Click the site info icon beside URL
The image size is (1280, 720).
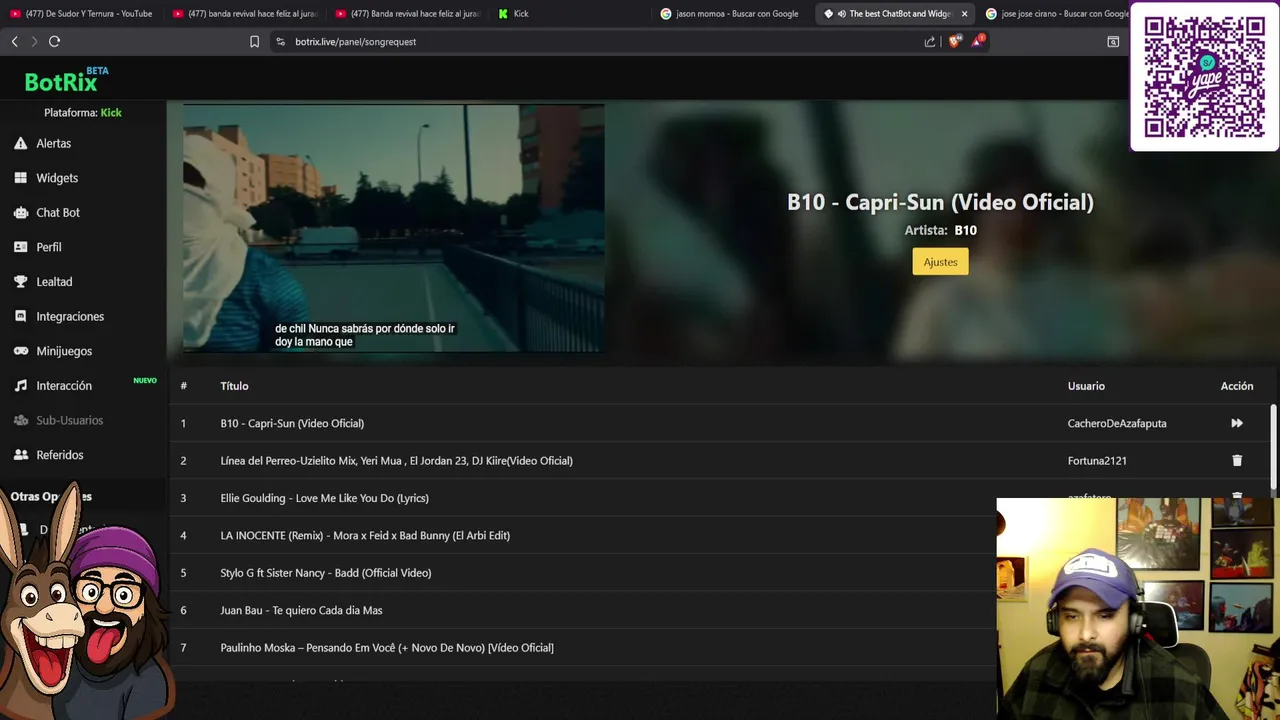pos(280,41)
